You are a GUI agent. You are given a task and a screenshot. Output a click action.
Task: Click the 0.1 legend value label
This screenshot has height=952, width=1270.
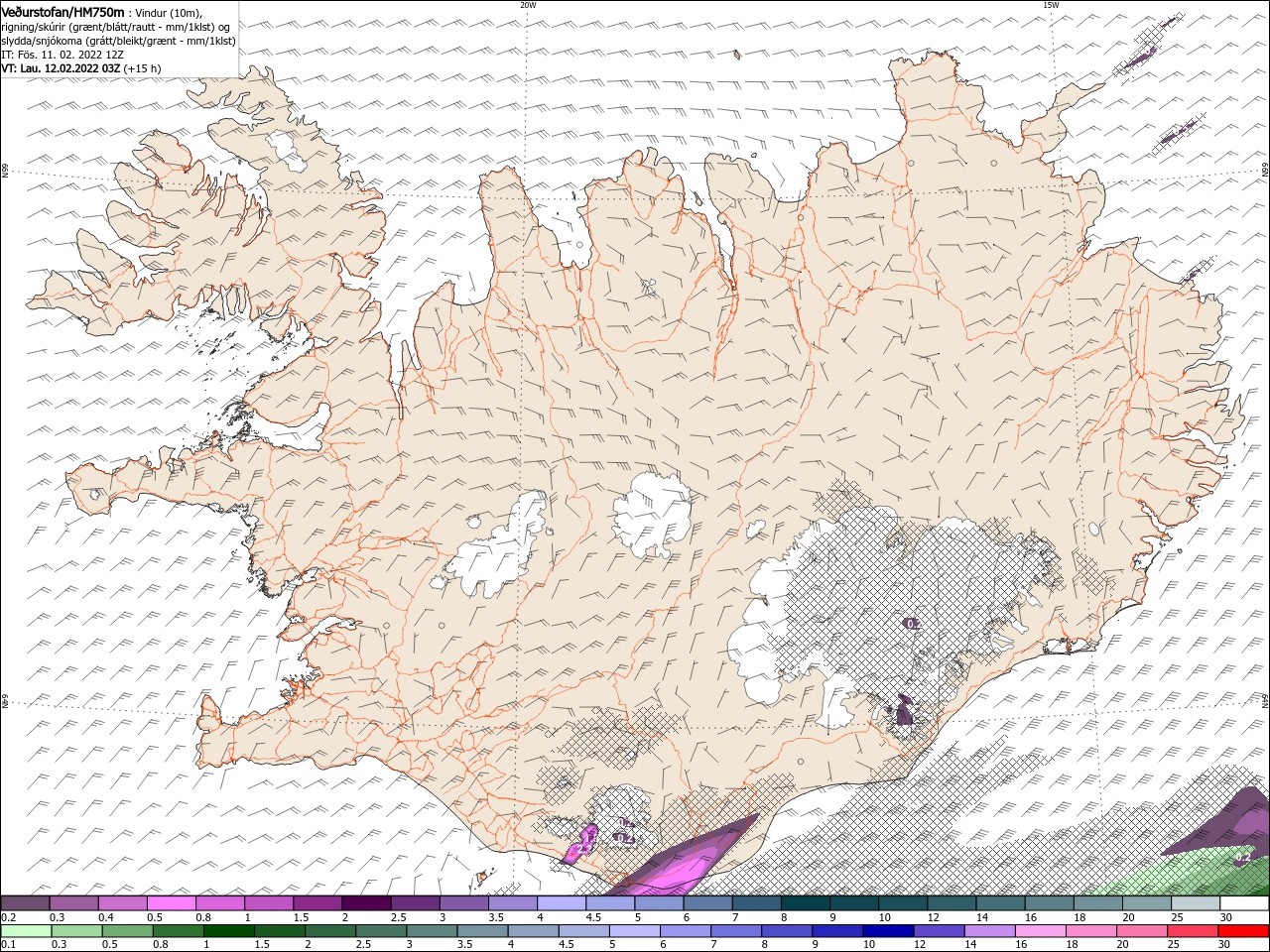(x=8, y=945)
